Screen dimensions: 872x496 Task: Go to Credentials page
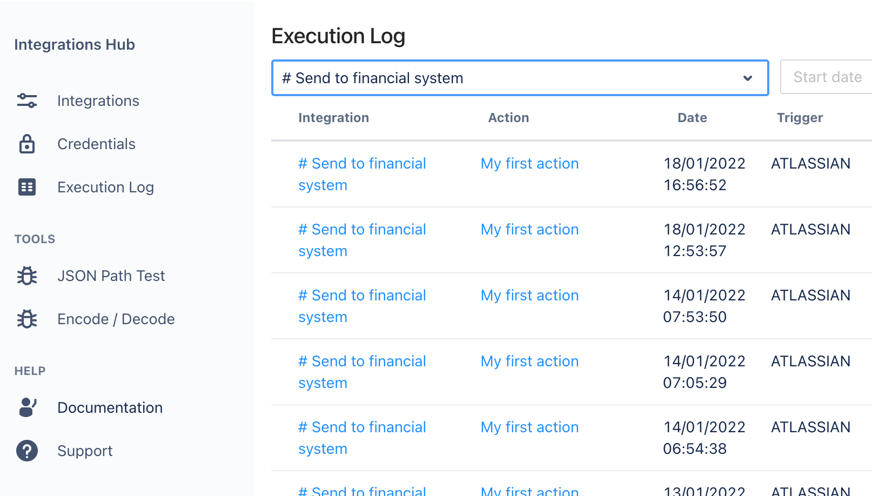[x=96, y=144]
